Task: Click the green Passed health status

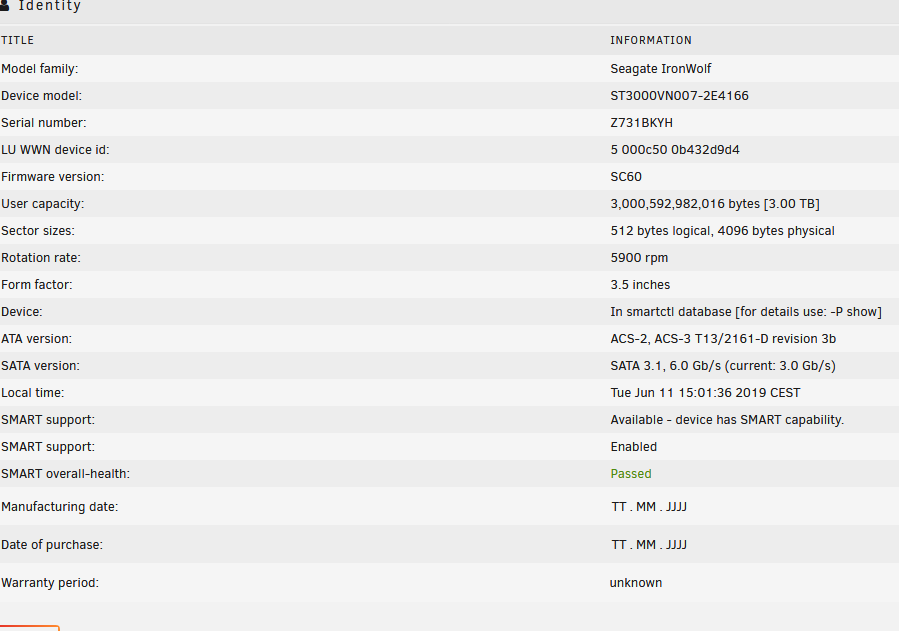Action: pos(631,473)
